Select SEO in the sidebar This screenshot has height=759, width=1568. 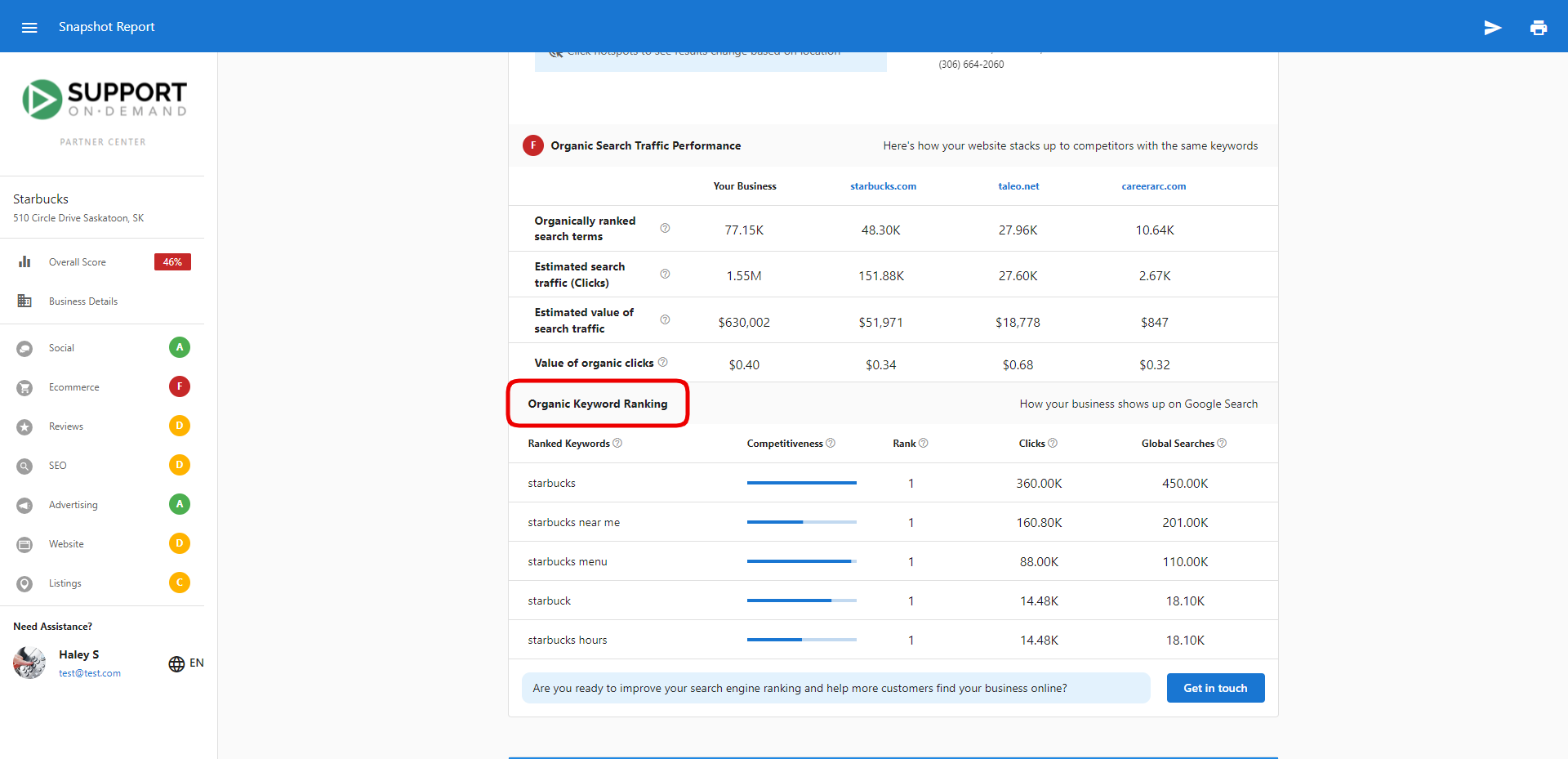[57, 466]
